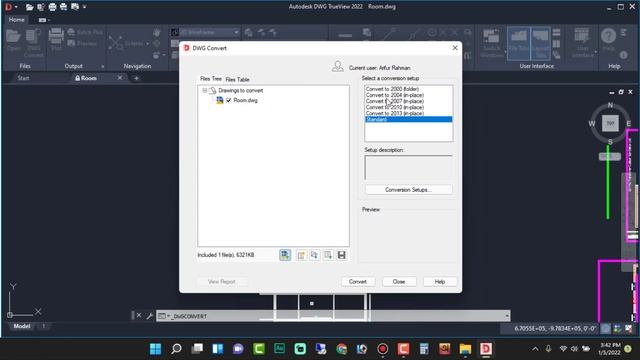This screenshot has width=640, height=360.
Task: Open File Explorer from taskbar
Action: click(x=465, y=349)
